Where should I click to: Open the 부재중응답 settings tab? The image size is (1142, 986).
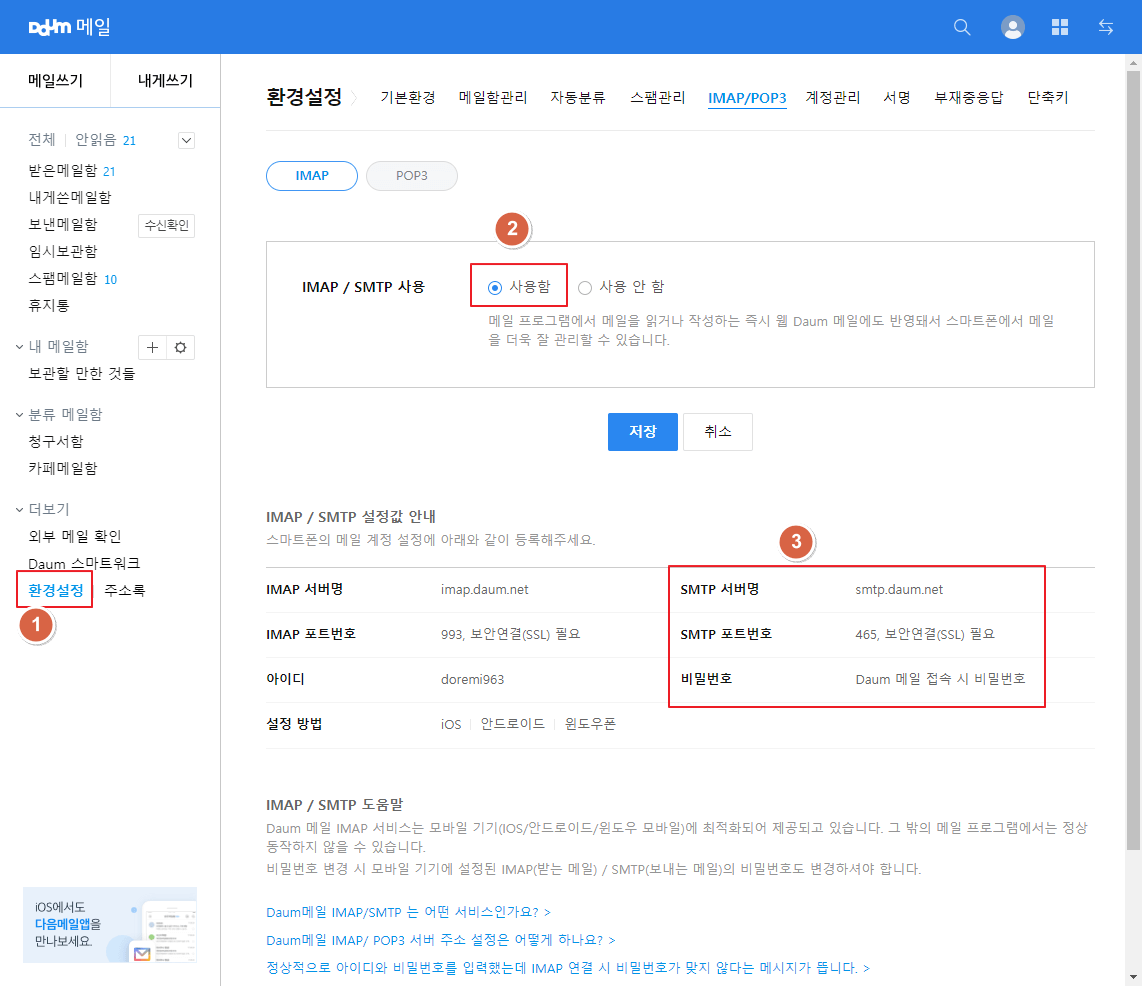pos(969,98)
